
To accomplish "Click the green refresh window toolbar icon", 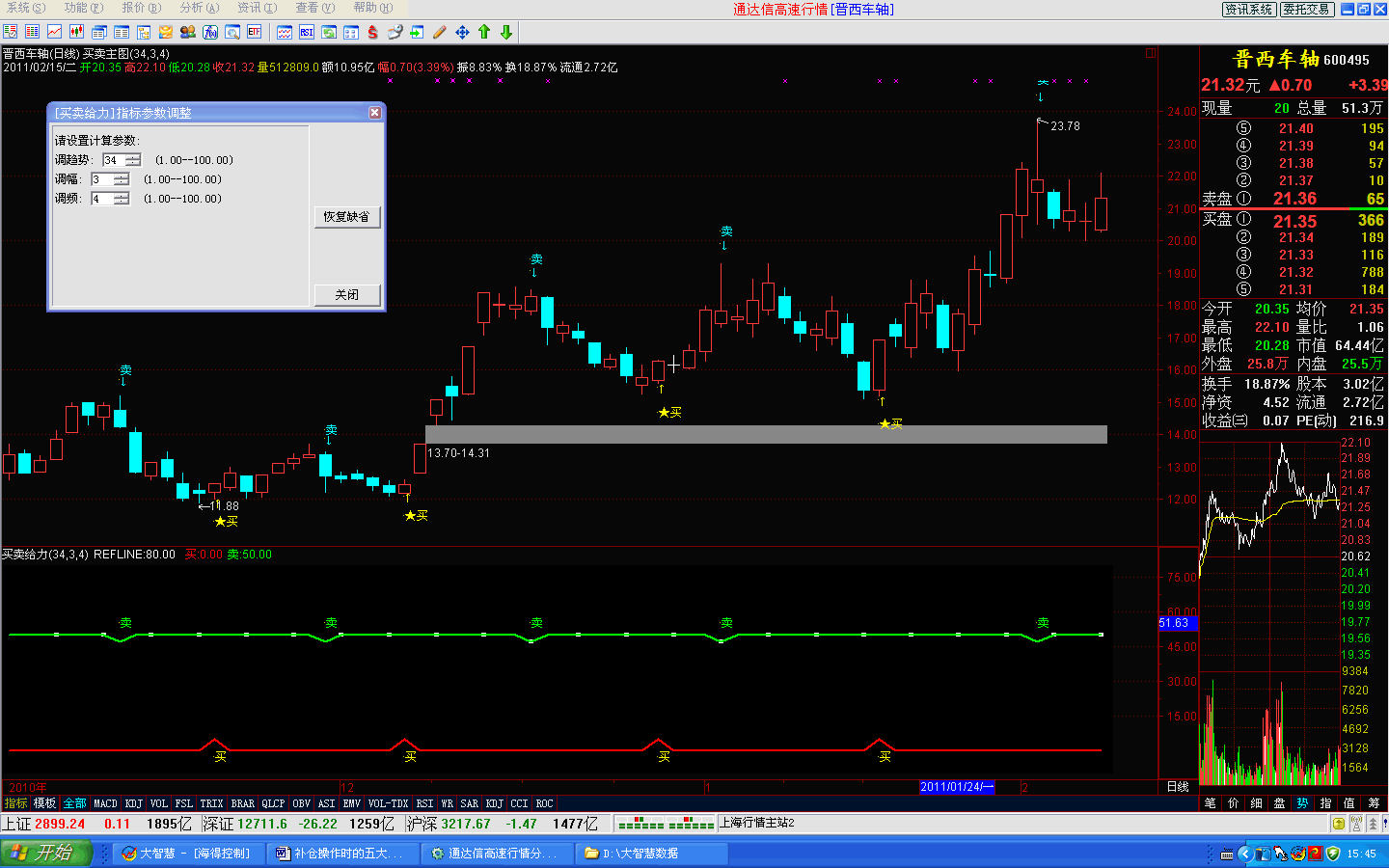I will coord(329,32).
